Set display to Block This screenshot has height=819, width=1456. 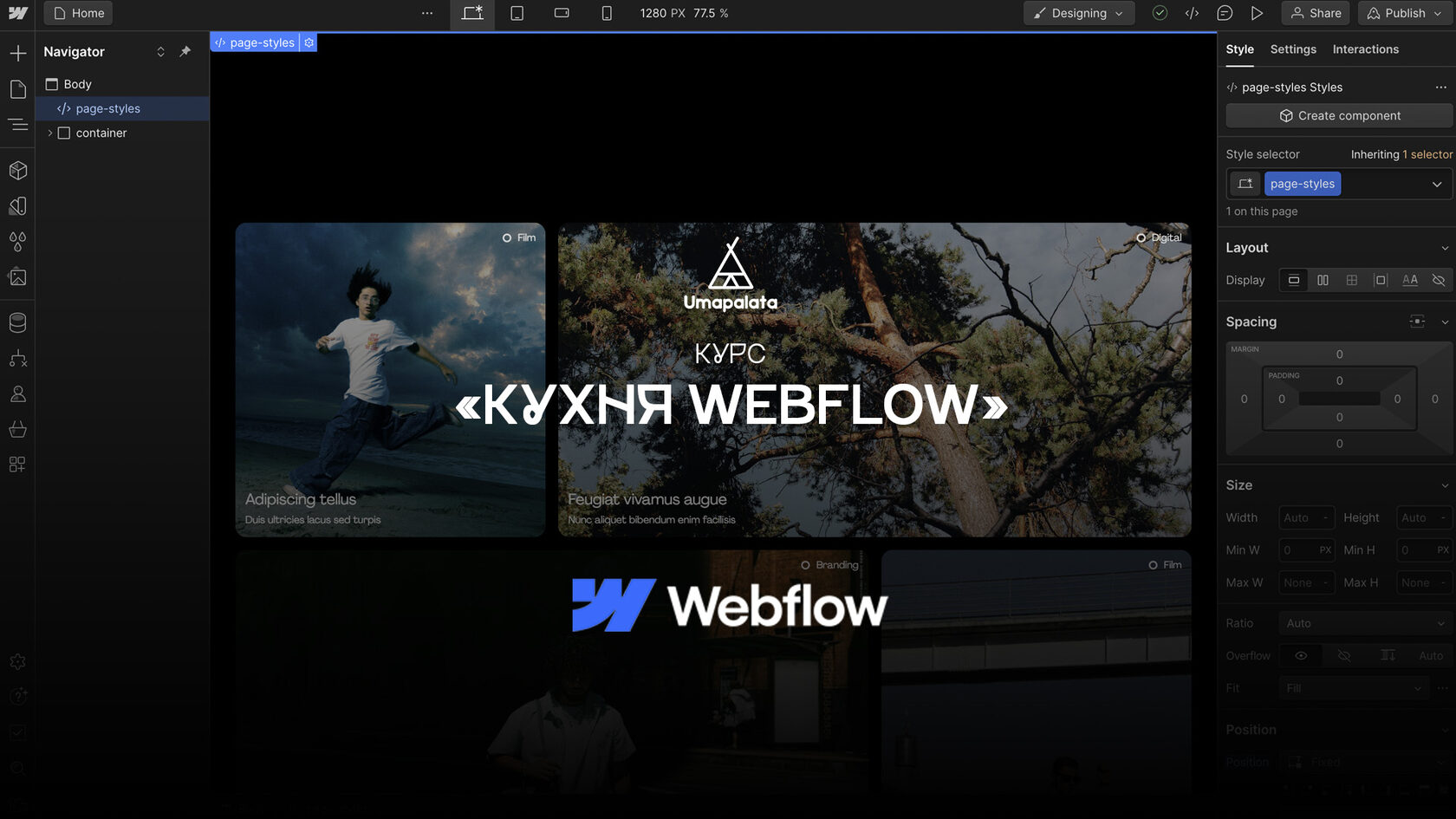coord(1294,280)
